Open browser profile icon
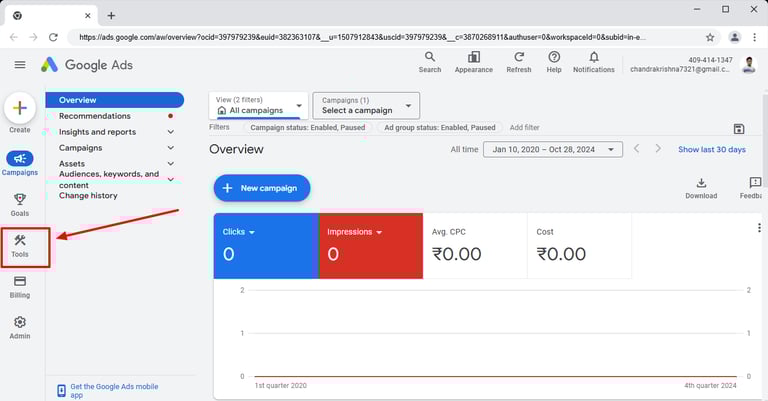Viewport: 768px width, 401px height. coord(734,37)
